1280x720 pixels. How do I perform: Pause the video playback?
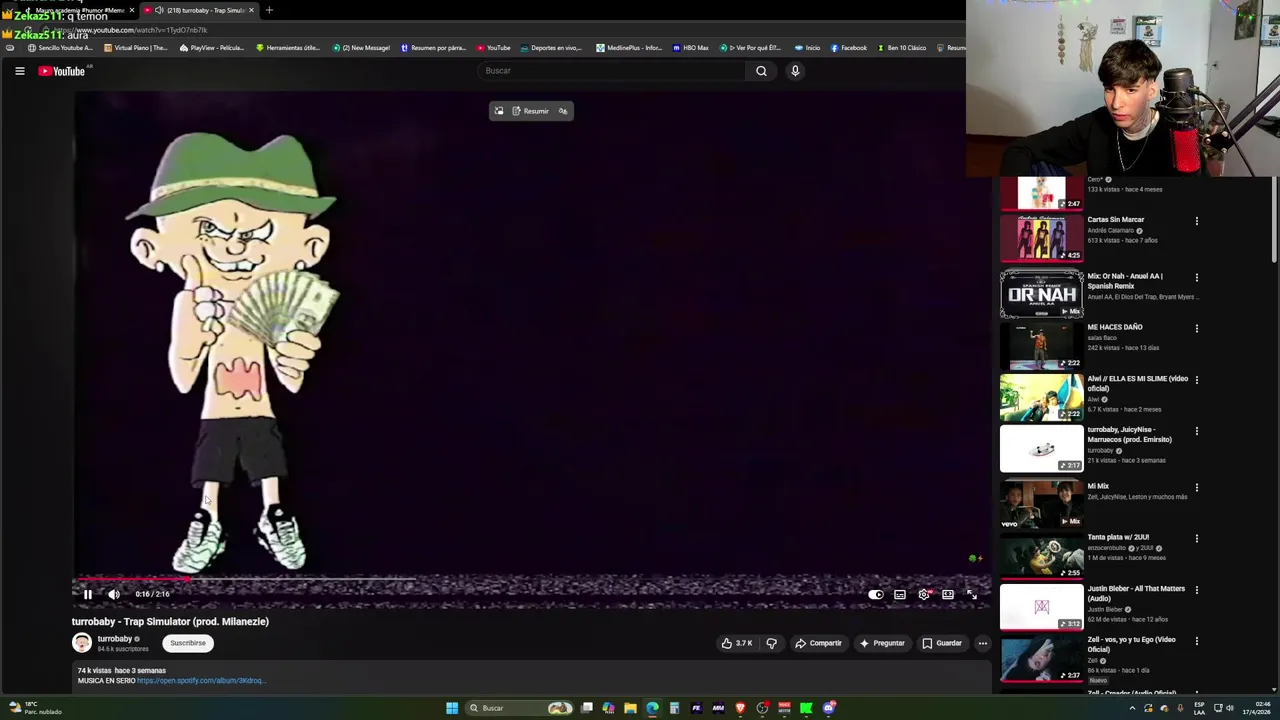[x=87, y=594]
